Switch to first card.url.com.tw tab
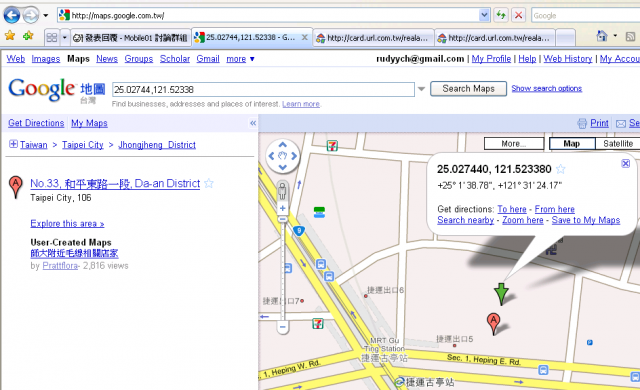 pos(373,38)
